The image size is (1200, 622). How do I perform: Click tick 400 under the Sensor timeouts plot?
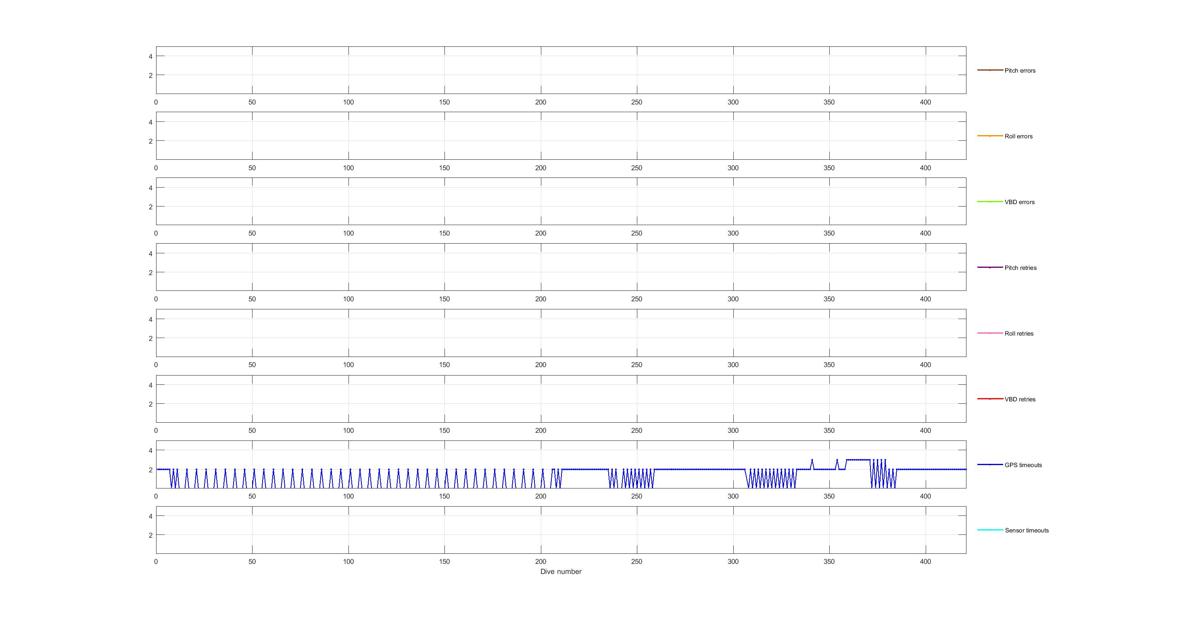(925, 562)
